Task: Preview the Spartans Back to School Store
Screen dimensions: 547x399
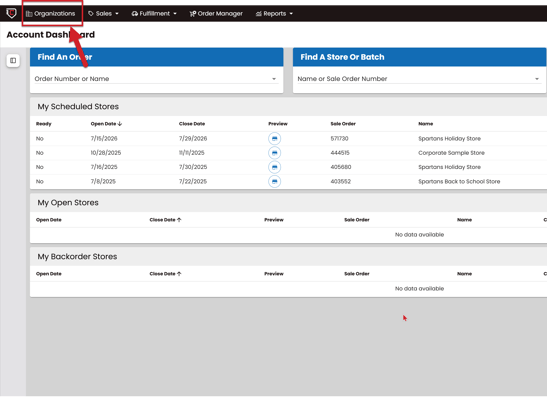Action: tap(275, 181)
